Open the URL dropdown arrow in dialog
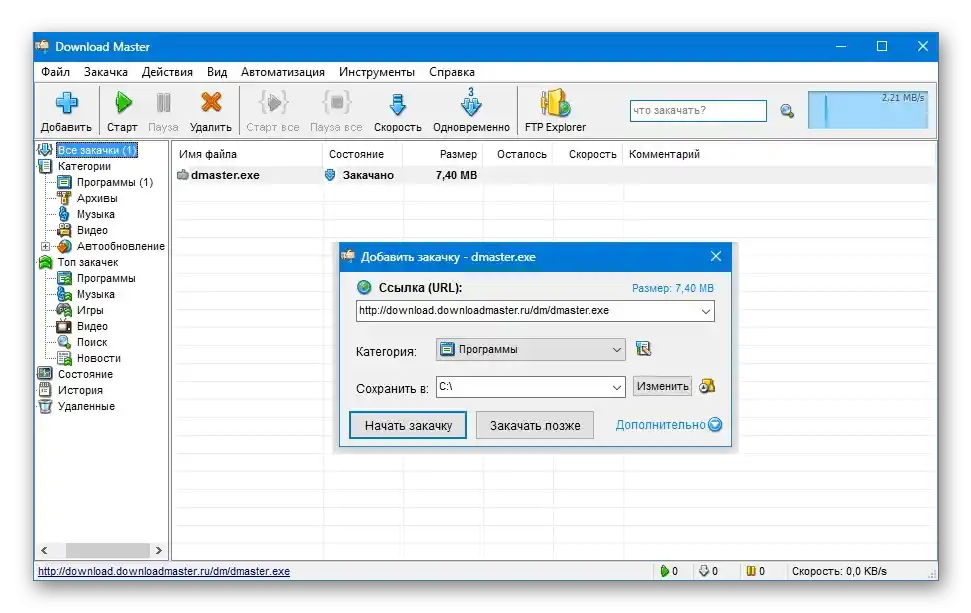 tap(705, 311)
